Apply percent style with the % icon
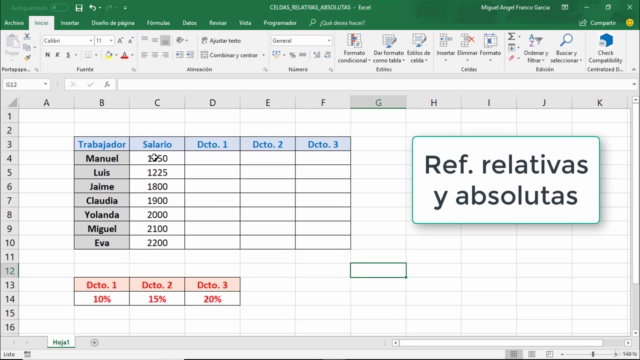The image size is (640, 360). pyautogui.click(x=292, y=55)
